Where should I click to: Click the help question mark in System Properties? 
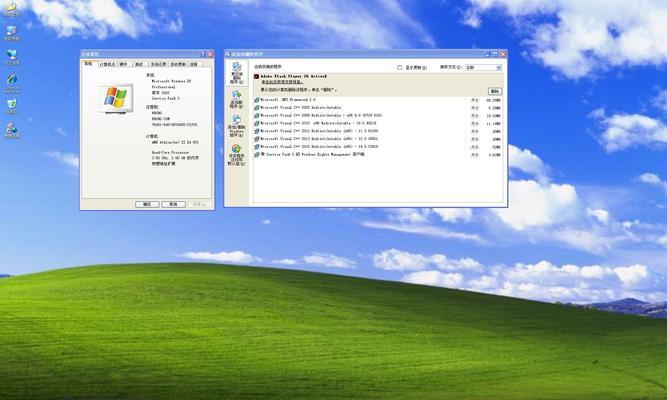pos(203,54)
